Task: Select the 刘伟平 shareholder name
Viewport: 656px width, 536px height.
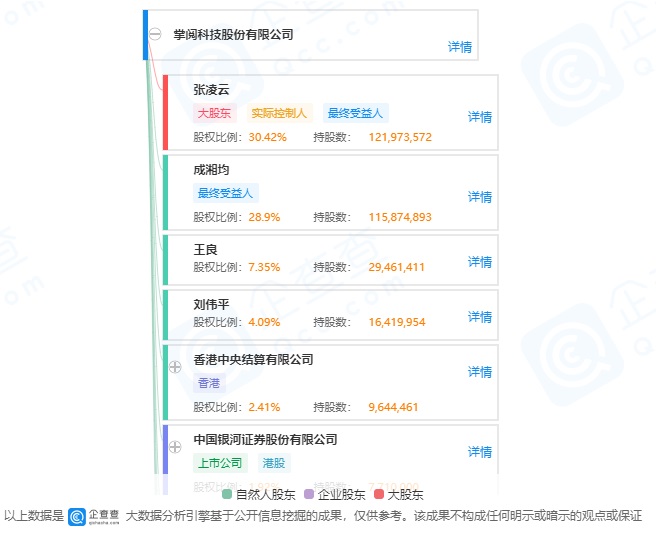Action: (211, 304)
